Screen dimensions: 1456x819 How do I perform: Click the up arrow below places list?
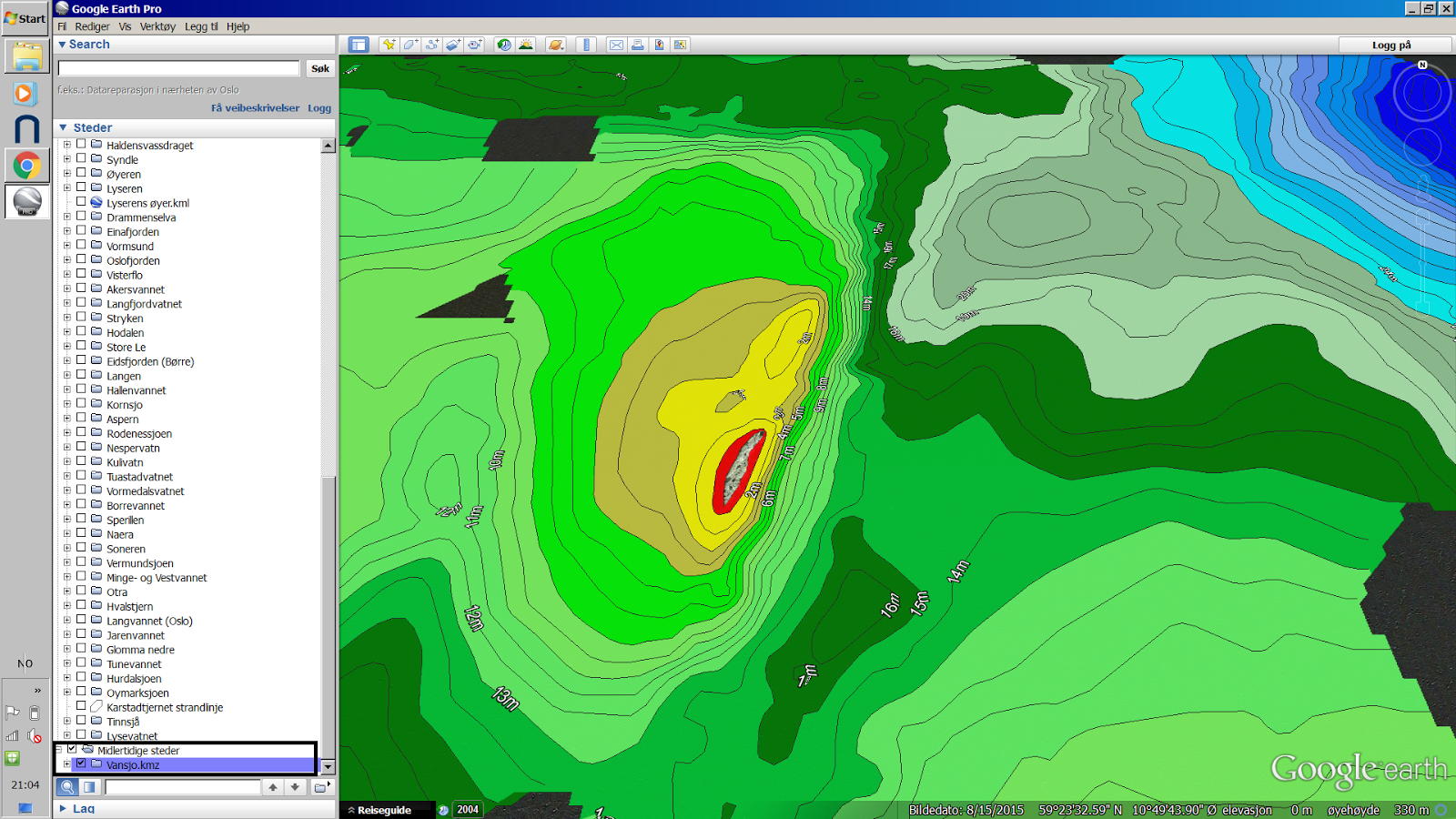(273, 787)
